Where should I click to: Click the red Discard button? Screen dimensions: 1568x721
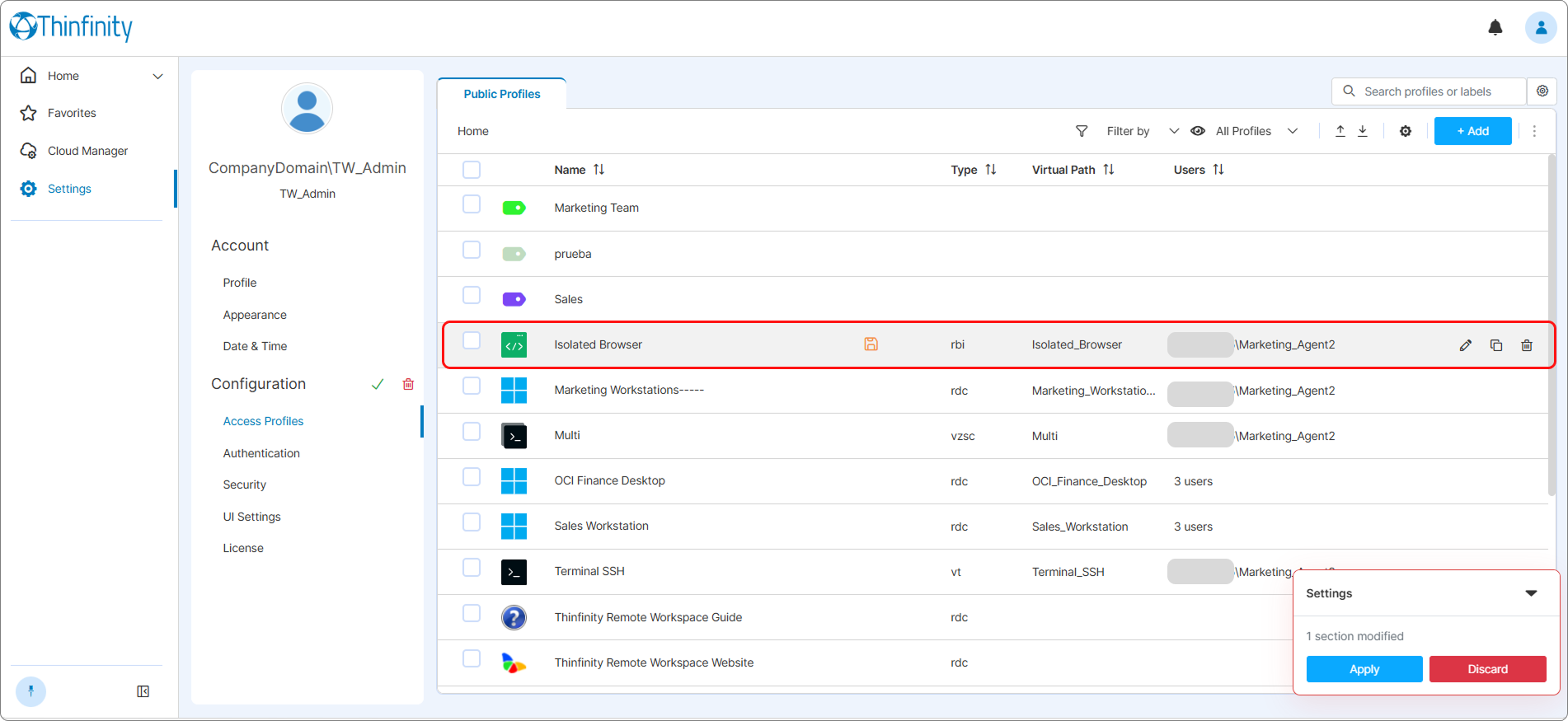click(1487, 669)
